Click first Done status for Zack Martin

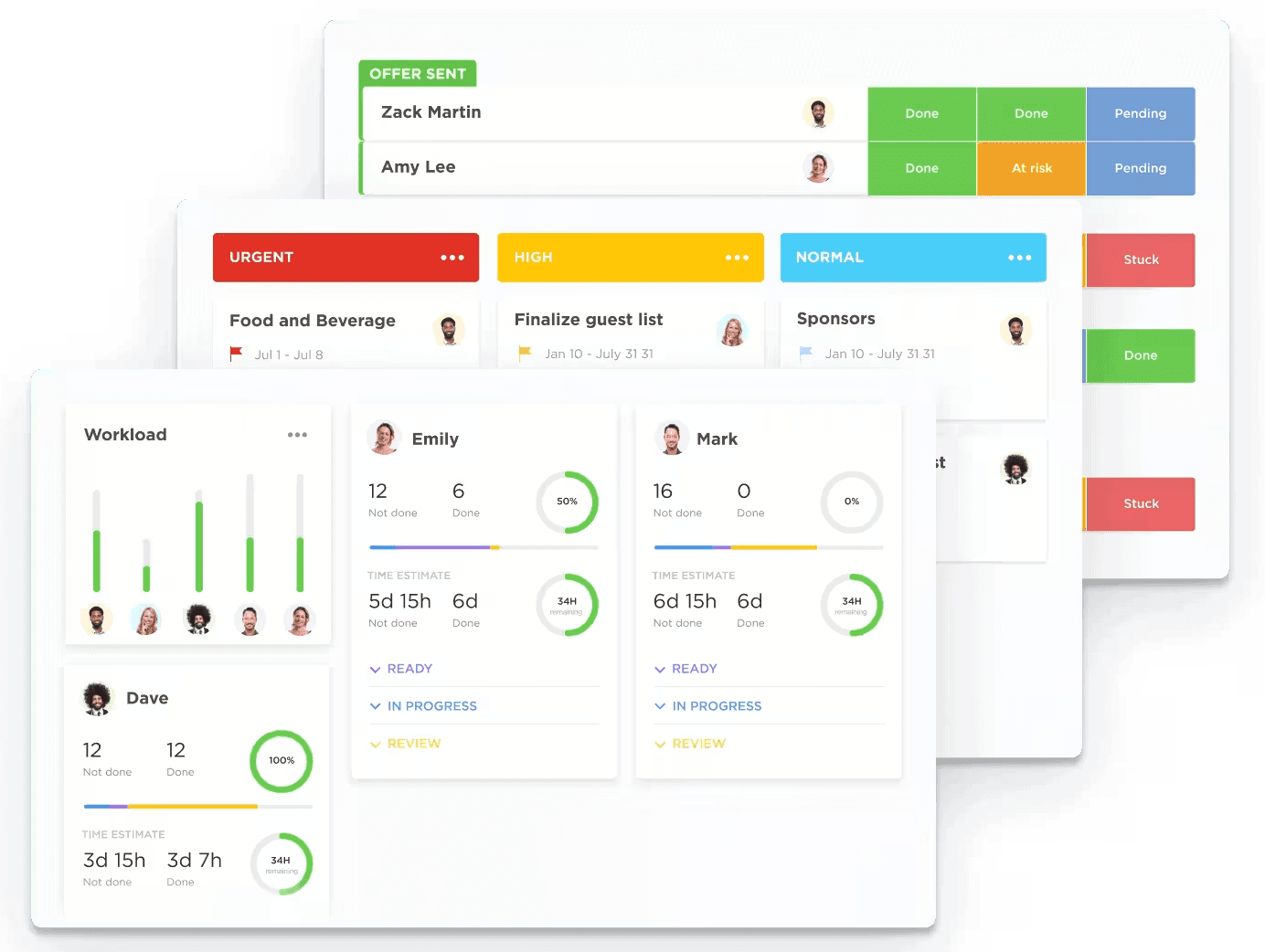point(922,113)
